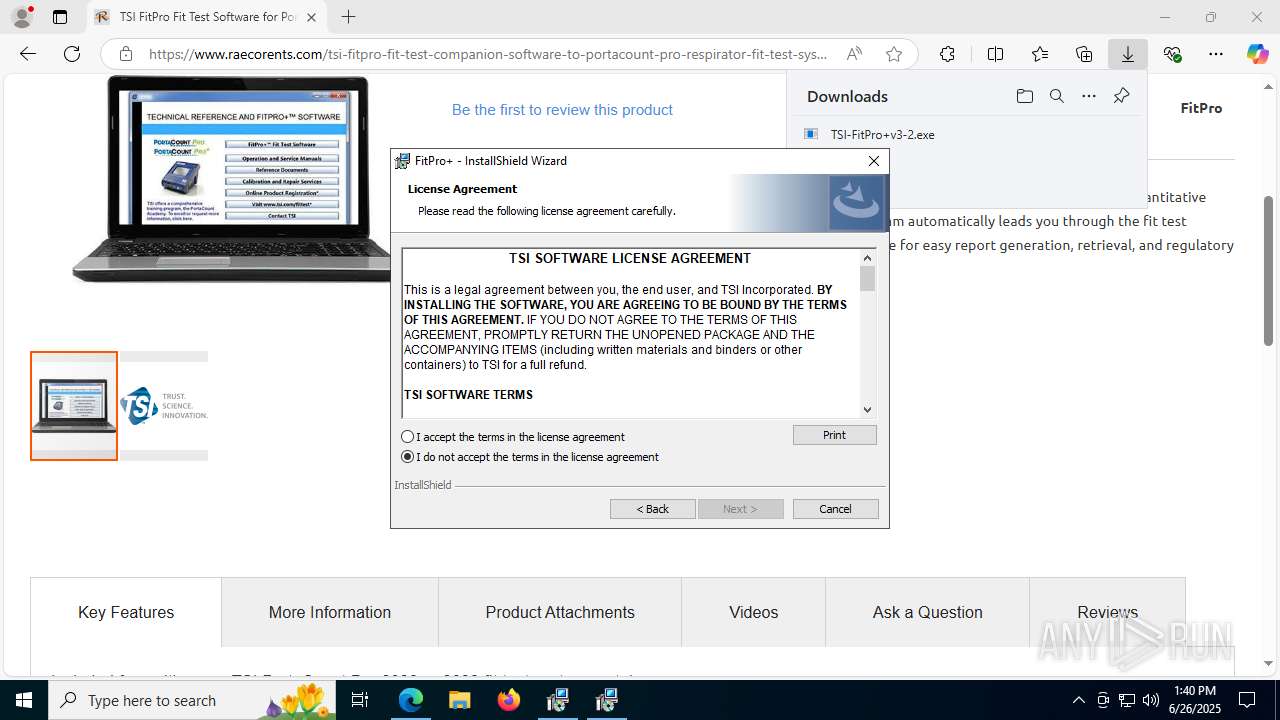Open Task View on taskbar
The height and width of the screenshot is (720, 1280).
(x=361, y=700)
